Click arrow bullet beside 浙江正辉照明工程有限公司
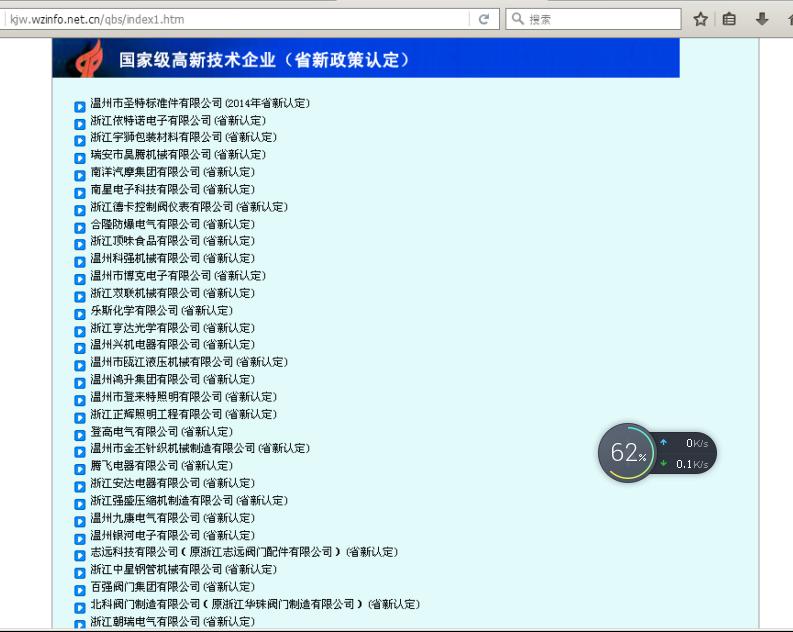The width and height of the screenshot is (793, 632). pyautogui.click(x=80, y=418)
